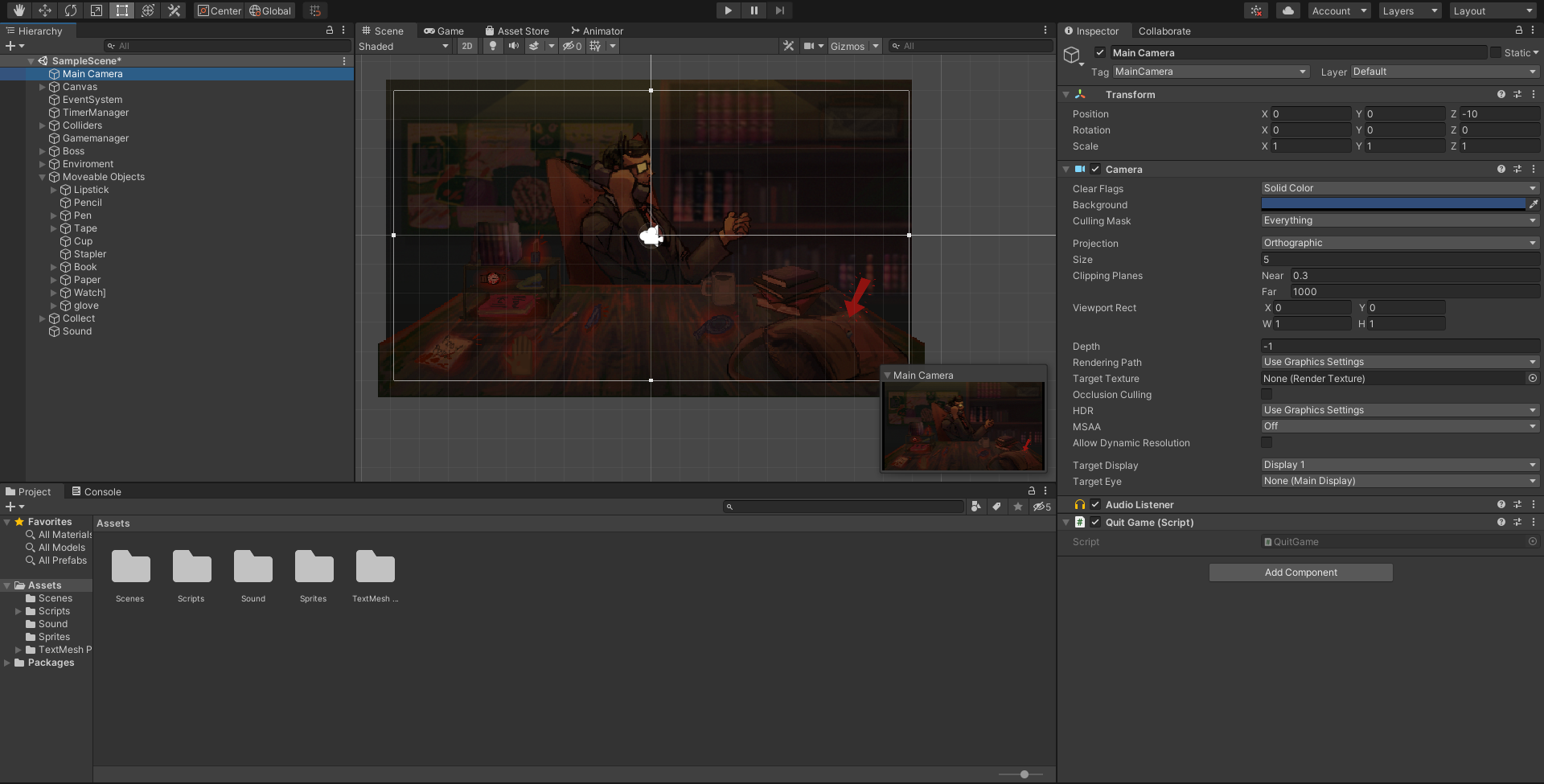
Task: Open cloud services icon
Action: click(x=1288, y=10)
